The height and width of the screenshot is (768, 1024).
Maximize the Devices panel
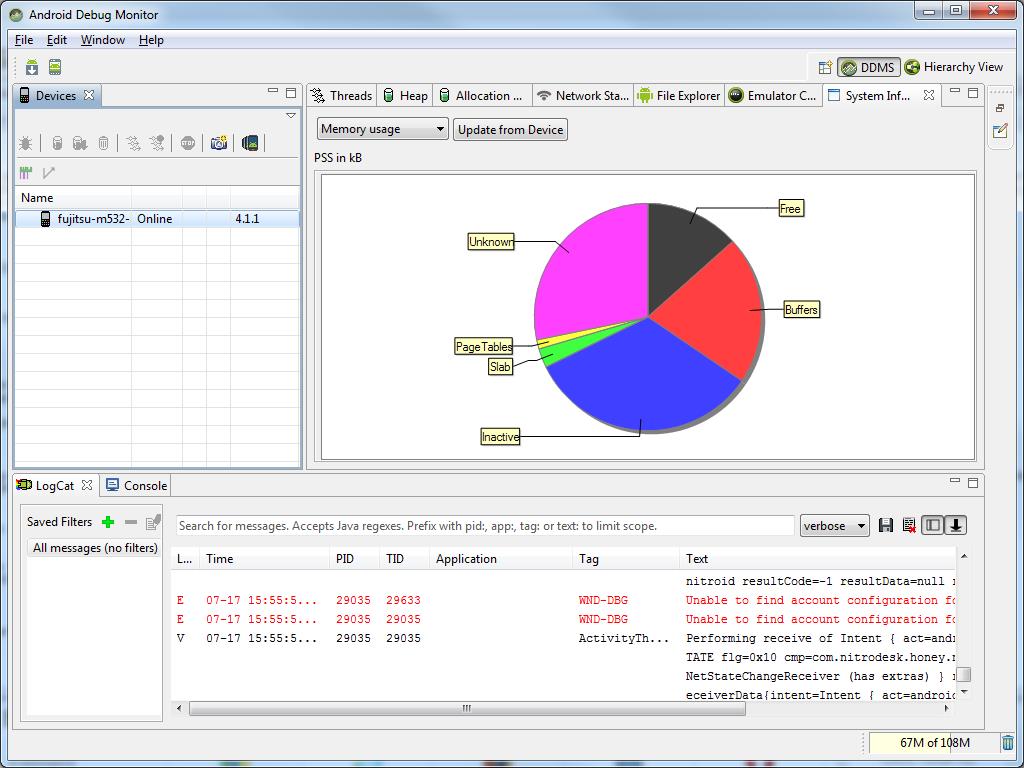pos(291,93)
